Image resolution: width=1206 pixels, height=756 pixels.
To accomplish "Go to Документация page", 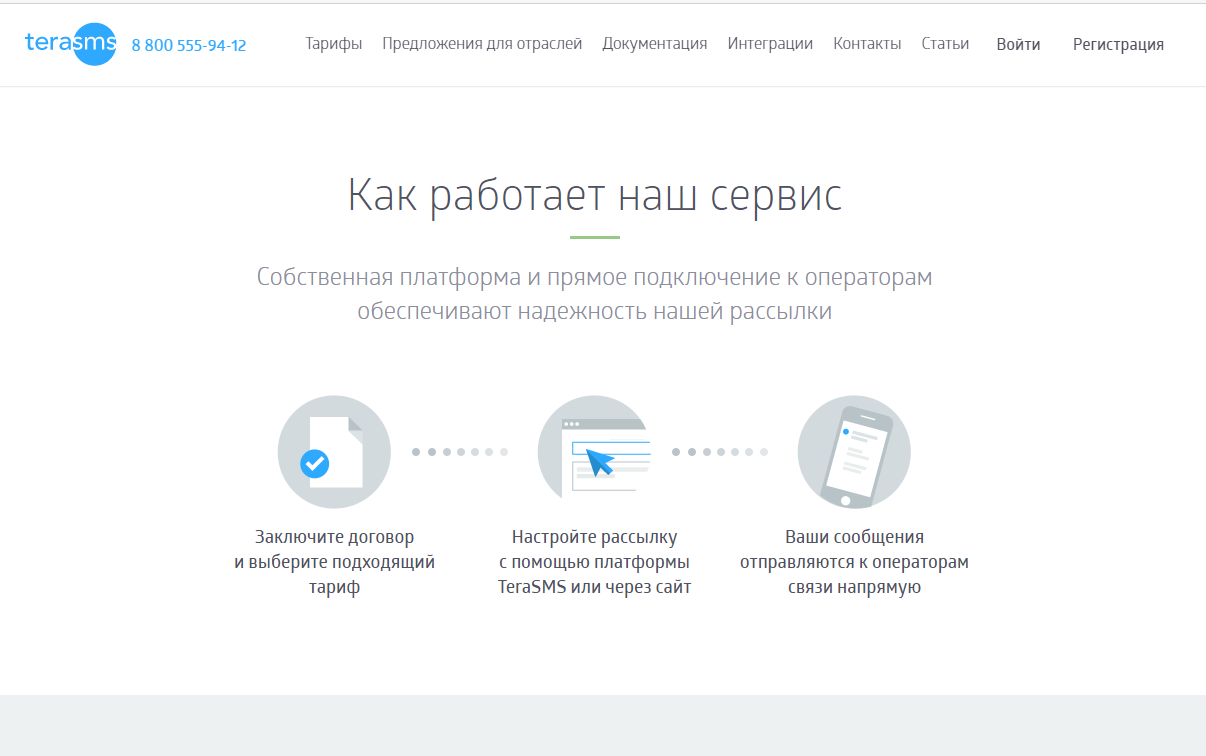I will 655,44.
